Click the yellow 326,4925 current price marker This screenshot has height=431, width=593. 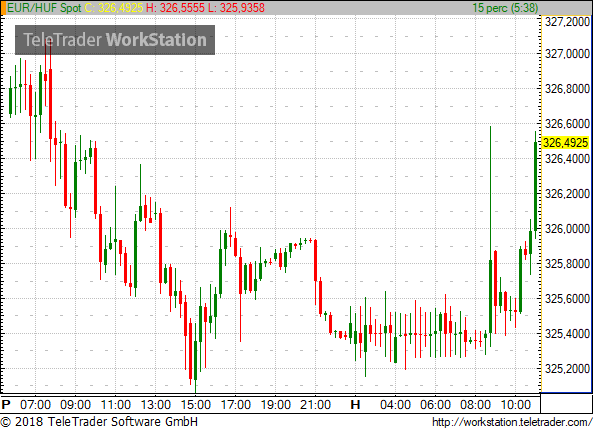pyautogui.click(x=566, y=143)
